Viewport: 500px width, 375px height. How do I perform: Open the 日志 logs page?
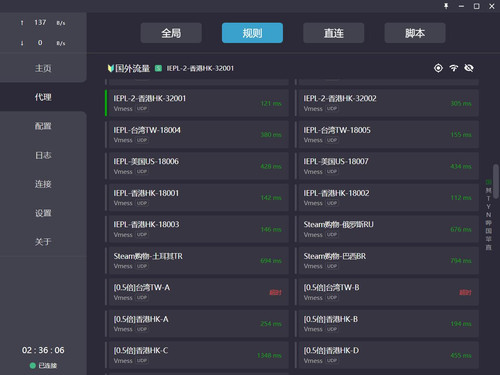[43, 155]
